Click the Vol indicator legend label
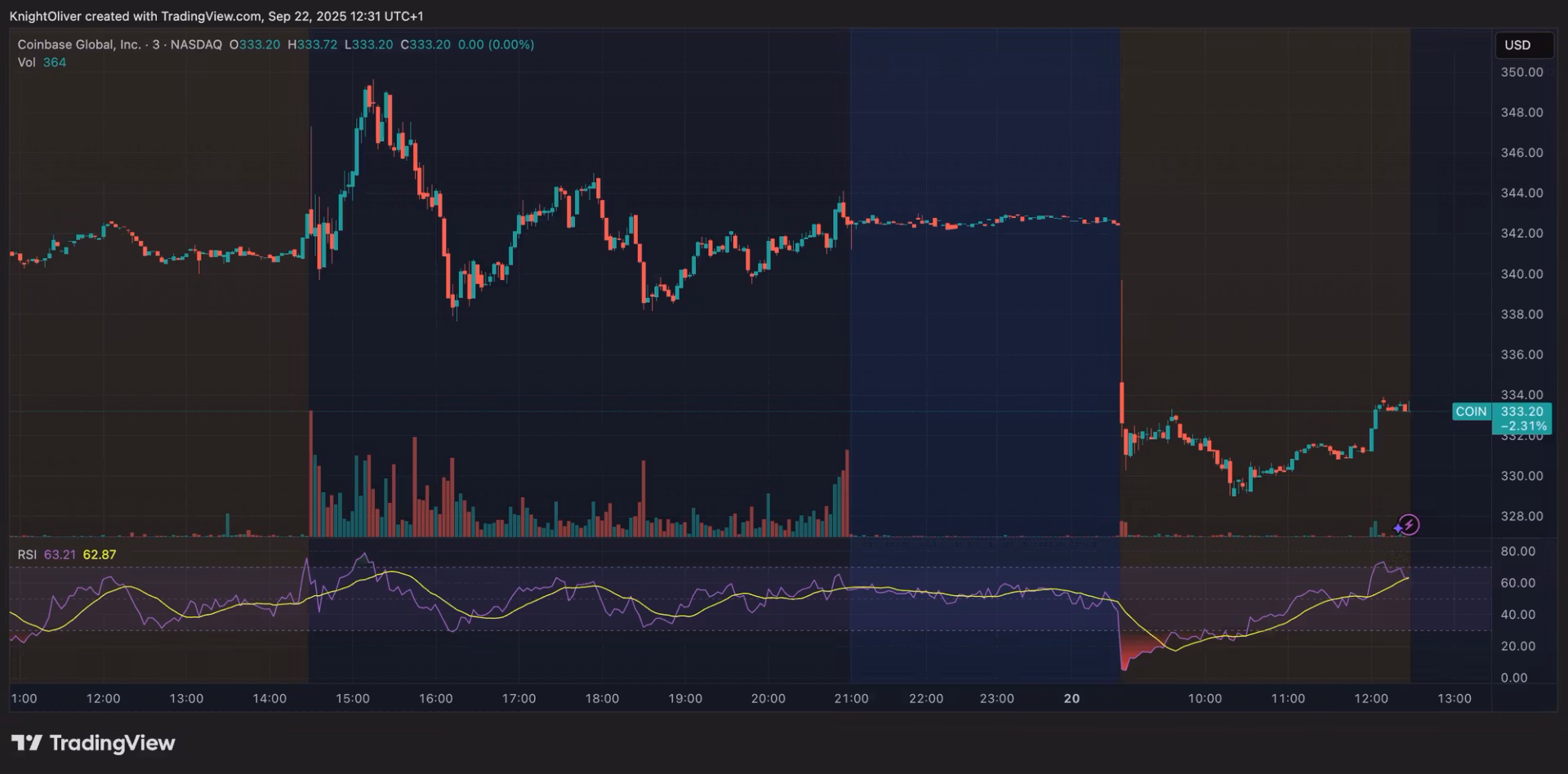Image resolution: width=1568 pixels, height=774 pixels. [x=27, y=63]
